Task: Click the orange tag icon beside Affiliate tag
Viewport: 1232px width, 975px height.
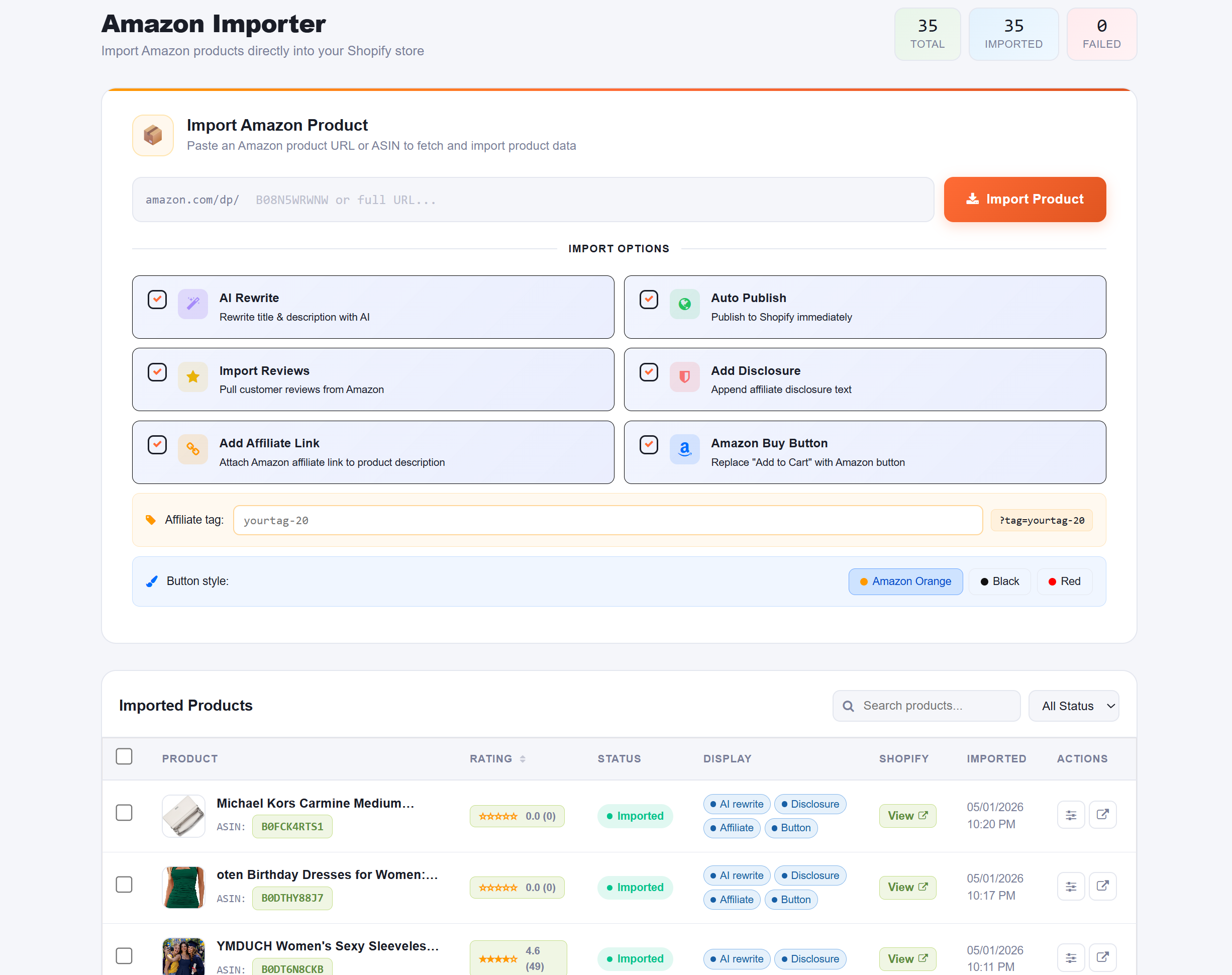Action: (151, 520)
